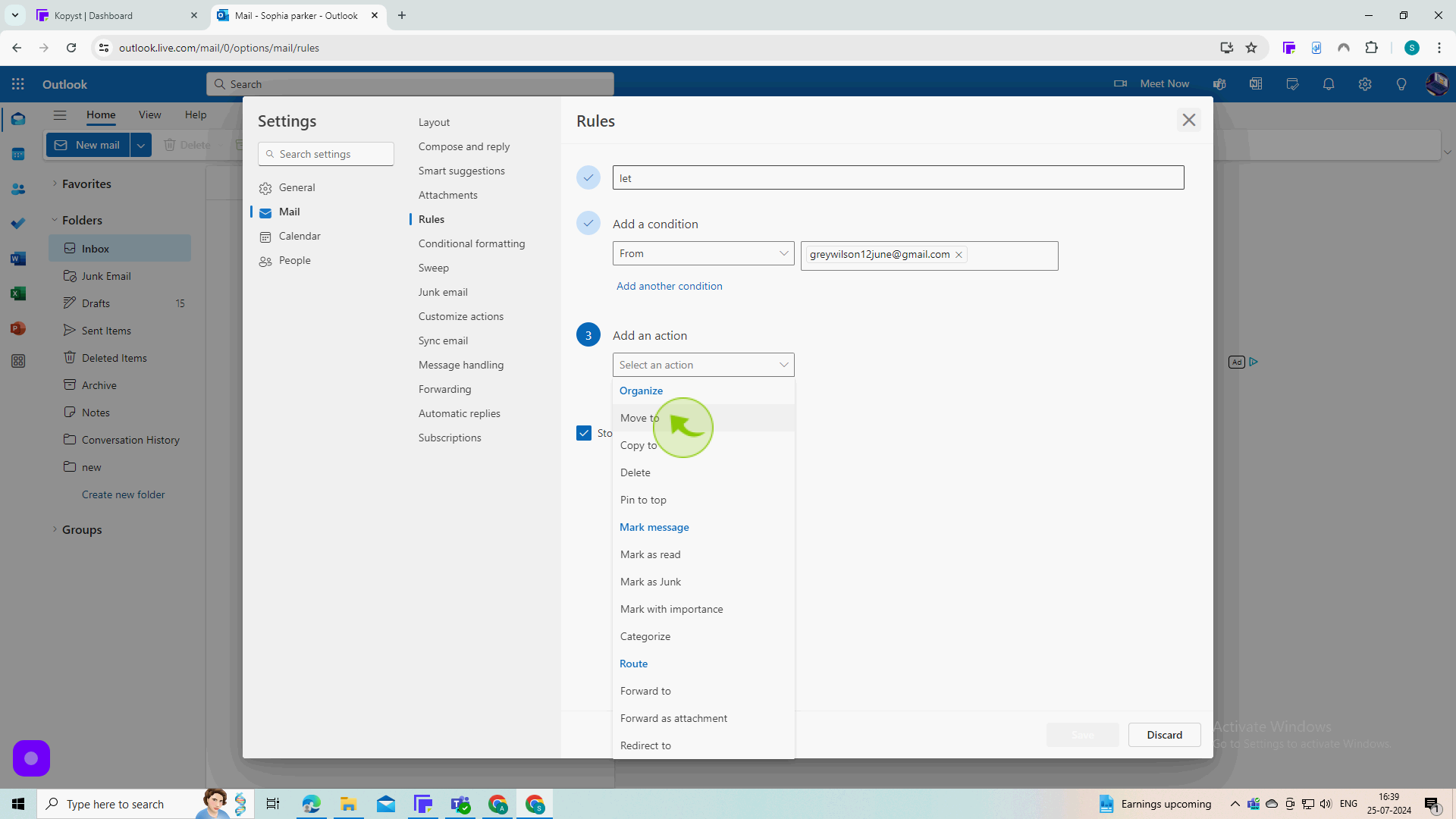Open Task View on the taskbar
Image resolution: width=1456 pixels, height=819 pixels.
pos(273,804)
